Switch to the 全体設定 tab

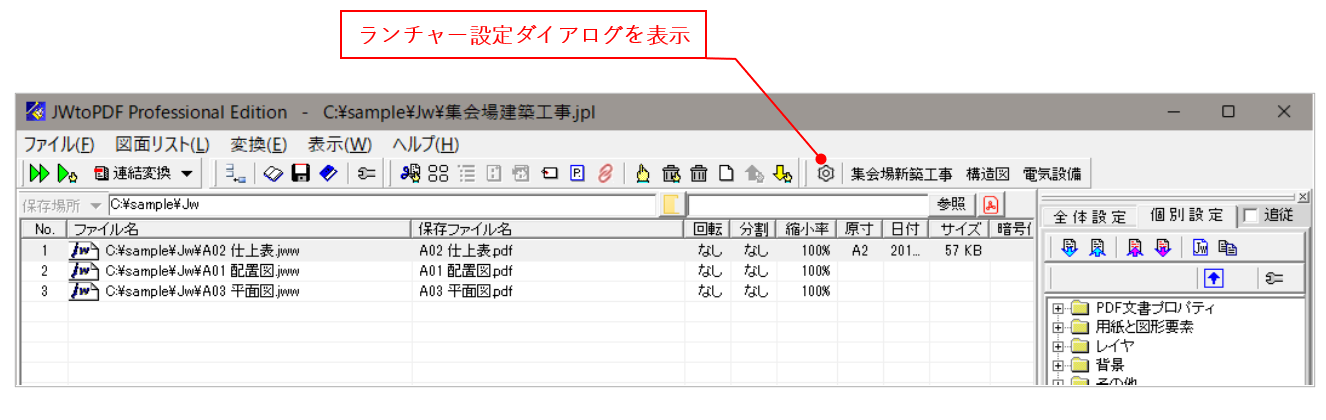pyautogui.click(x=1089, y=215)
